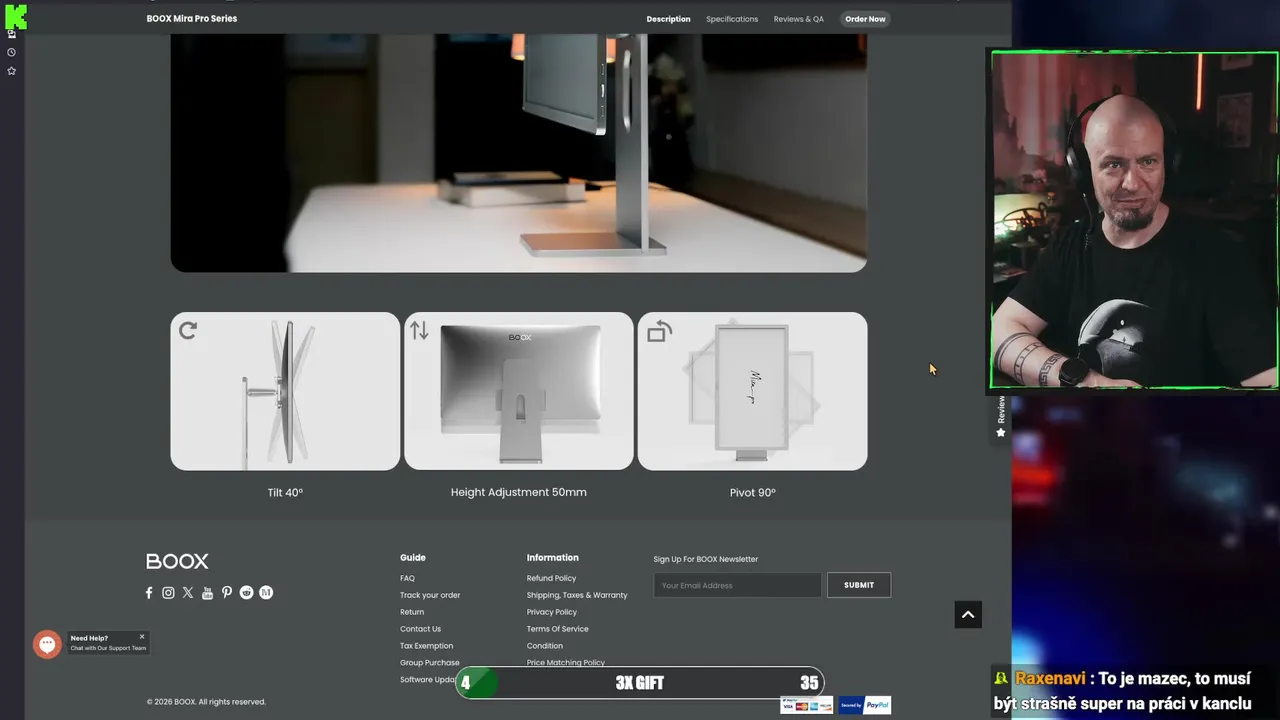Screen dimensions: 1280x720
Task: Open the BOOX Reddit icon
Action: click(246, 593)
